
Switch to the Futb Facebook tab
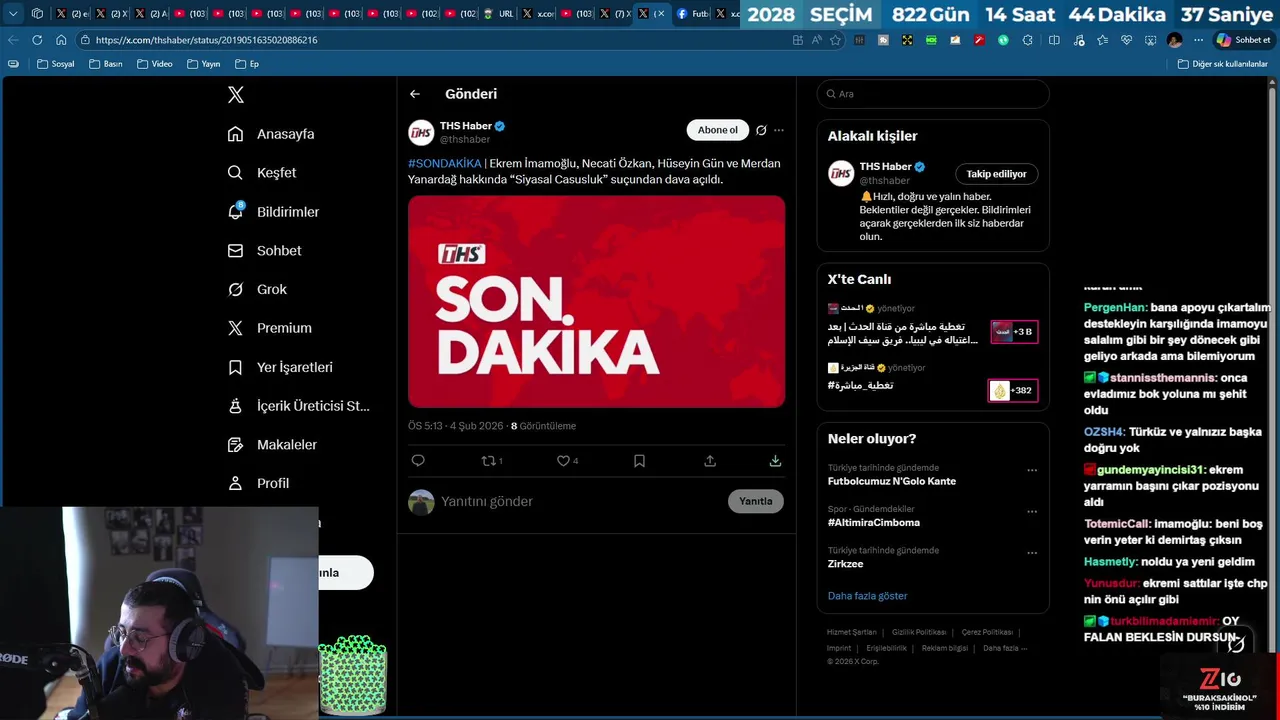(693, 14)
